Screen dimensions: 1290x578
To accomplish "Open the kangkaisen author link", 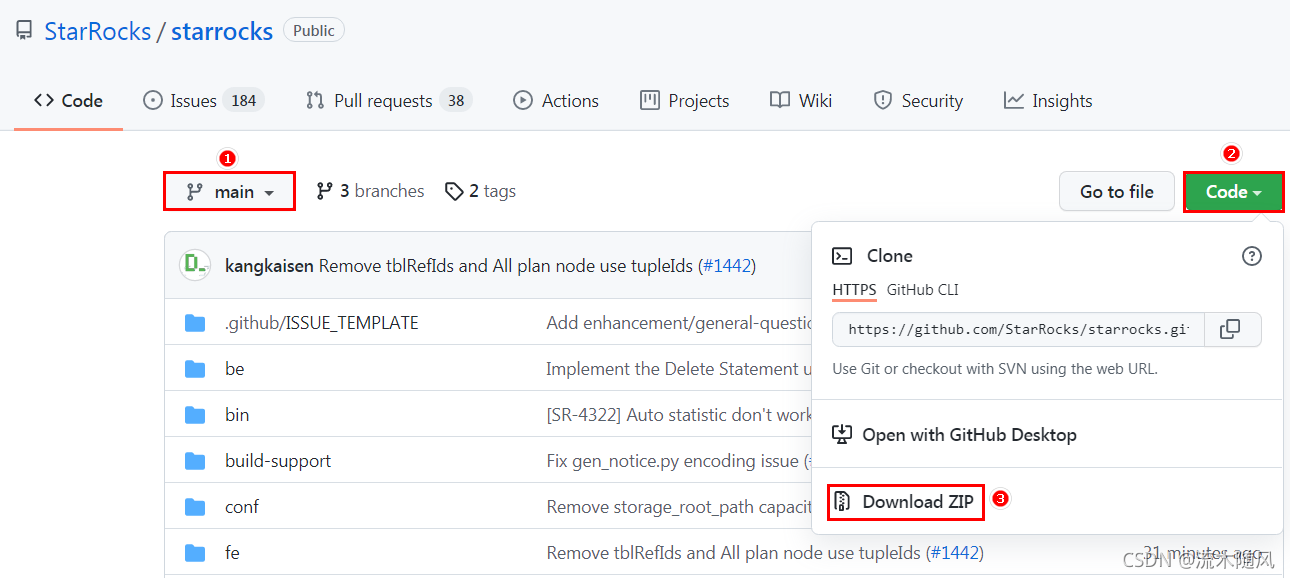I will click(x=270, y=266).
